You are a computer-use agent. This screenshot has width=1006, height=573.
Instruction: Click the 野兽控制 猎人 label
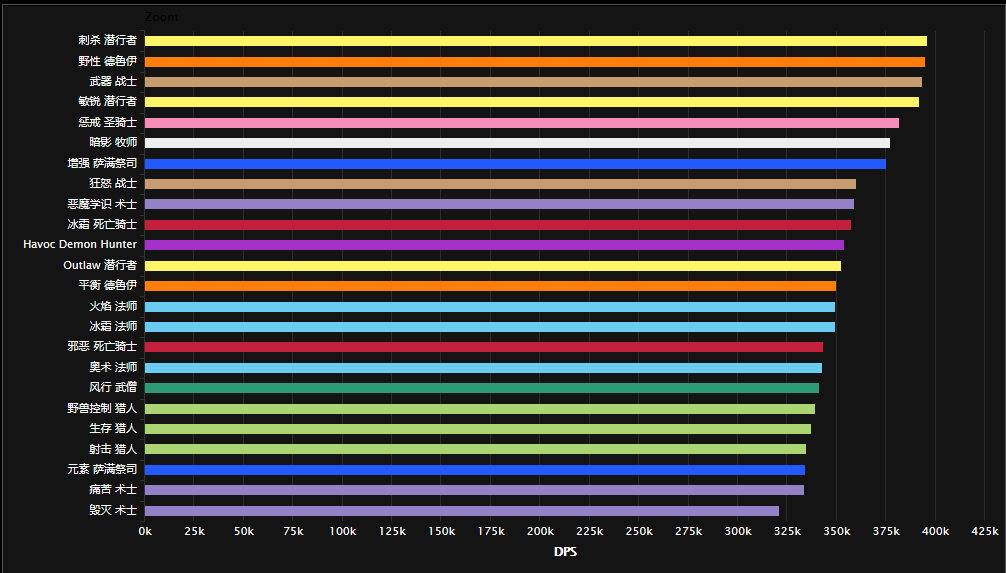tap(102, 408)
